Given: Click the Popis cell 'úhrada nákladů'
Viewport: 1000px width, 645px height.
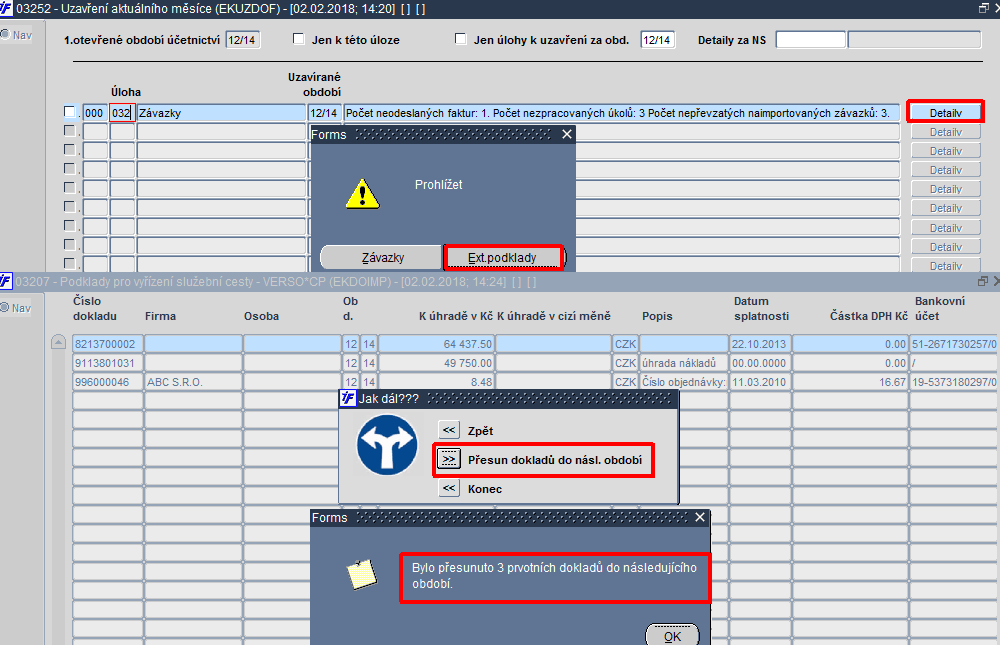Looking at the screenshot, I should [684, 363].
